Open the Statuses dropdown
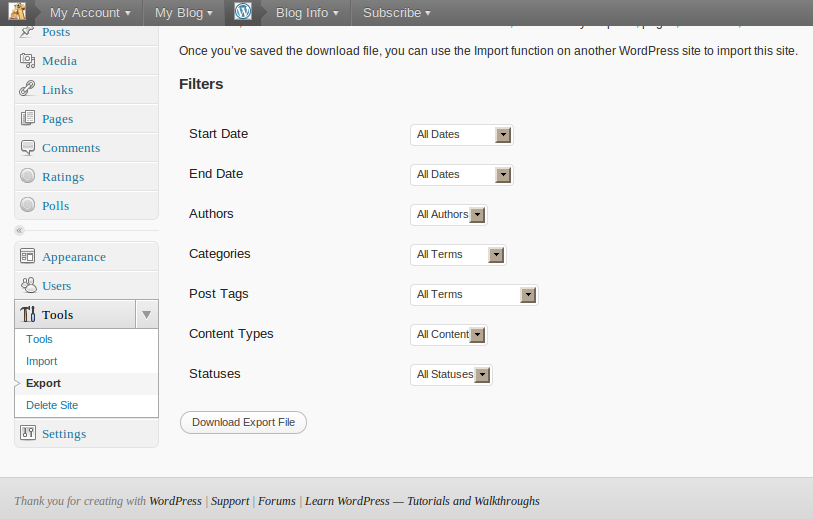813x519 pixels. pyautogui.click(x=451, y=374)
